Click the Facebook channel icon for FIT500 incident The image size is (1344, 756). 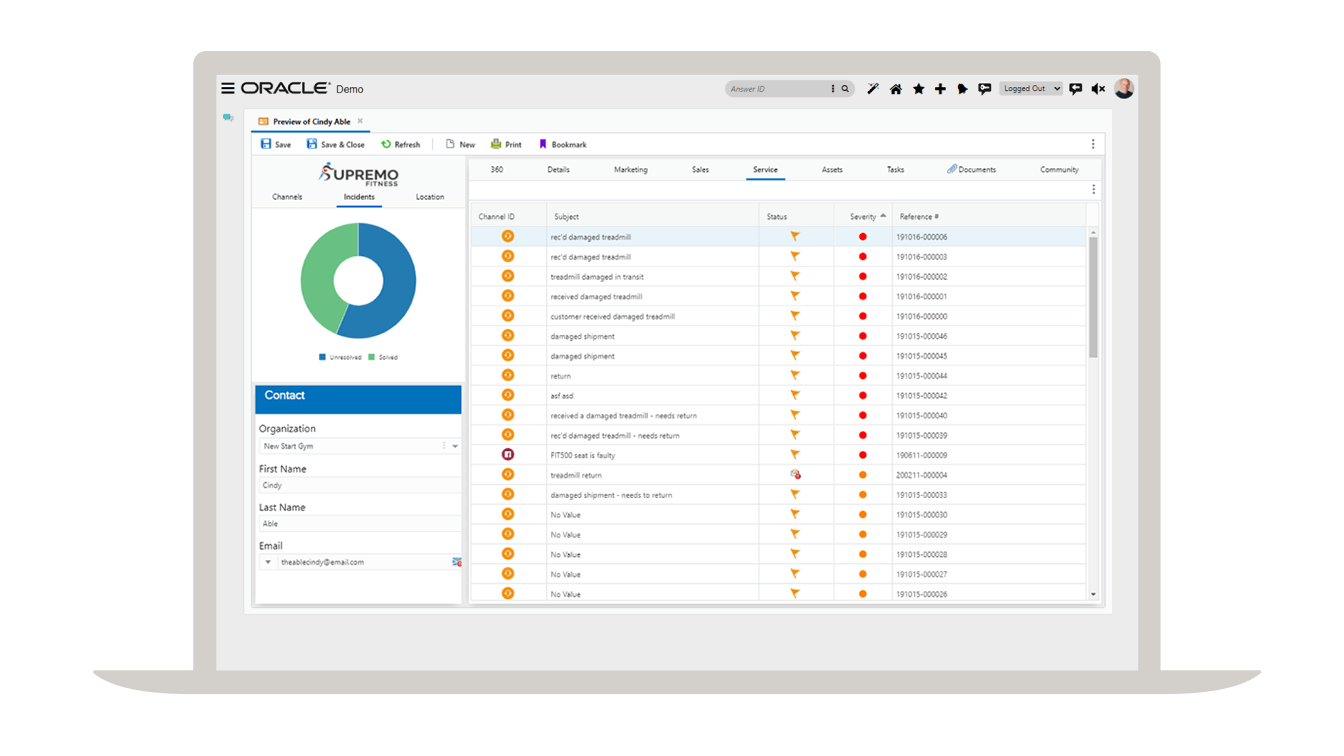pyautogui.click(x=508, y=455)
